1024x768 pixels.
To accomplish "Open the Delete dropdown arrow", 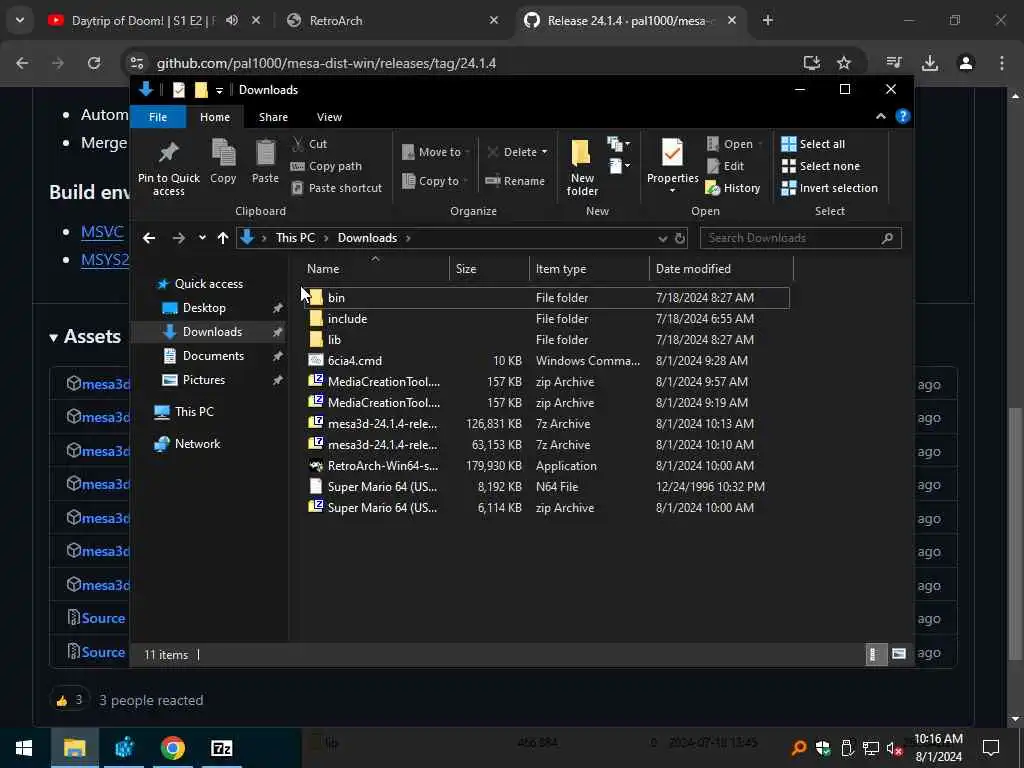I will 545,152.
